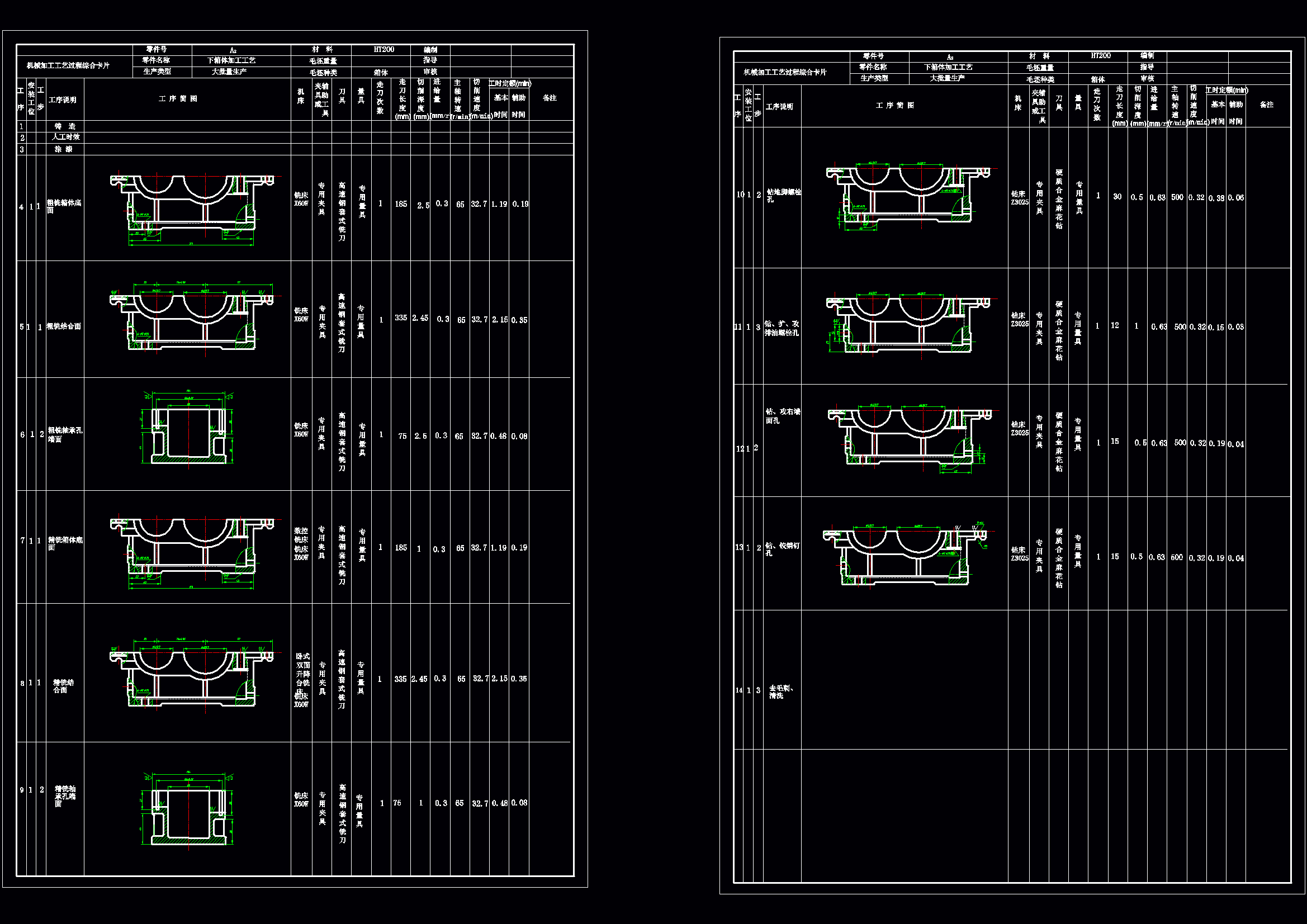Click the process 12 钻、攻右端面孔 sketch
1307x924 pixels.
click(909, 438)
